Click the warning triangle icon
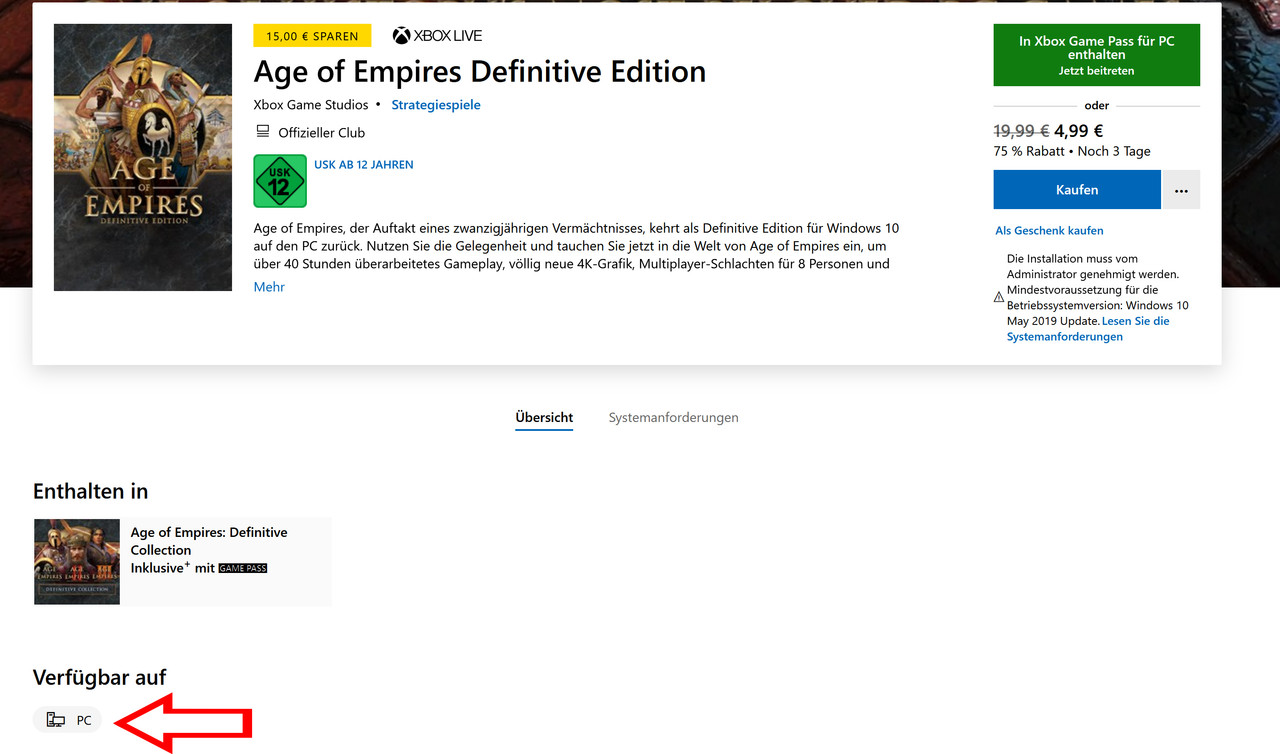Image resolution: width=1280 pixels, height=754 pixels. 998,297
